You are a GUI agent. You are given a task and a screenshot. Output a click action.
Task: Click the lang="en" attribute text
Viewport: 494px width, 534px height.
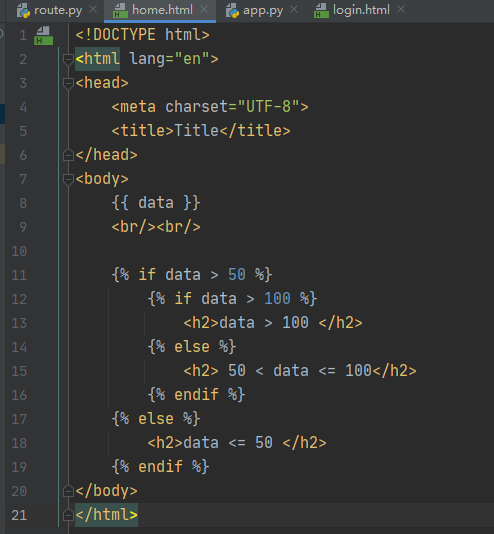coord(170,59)
